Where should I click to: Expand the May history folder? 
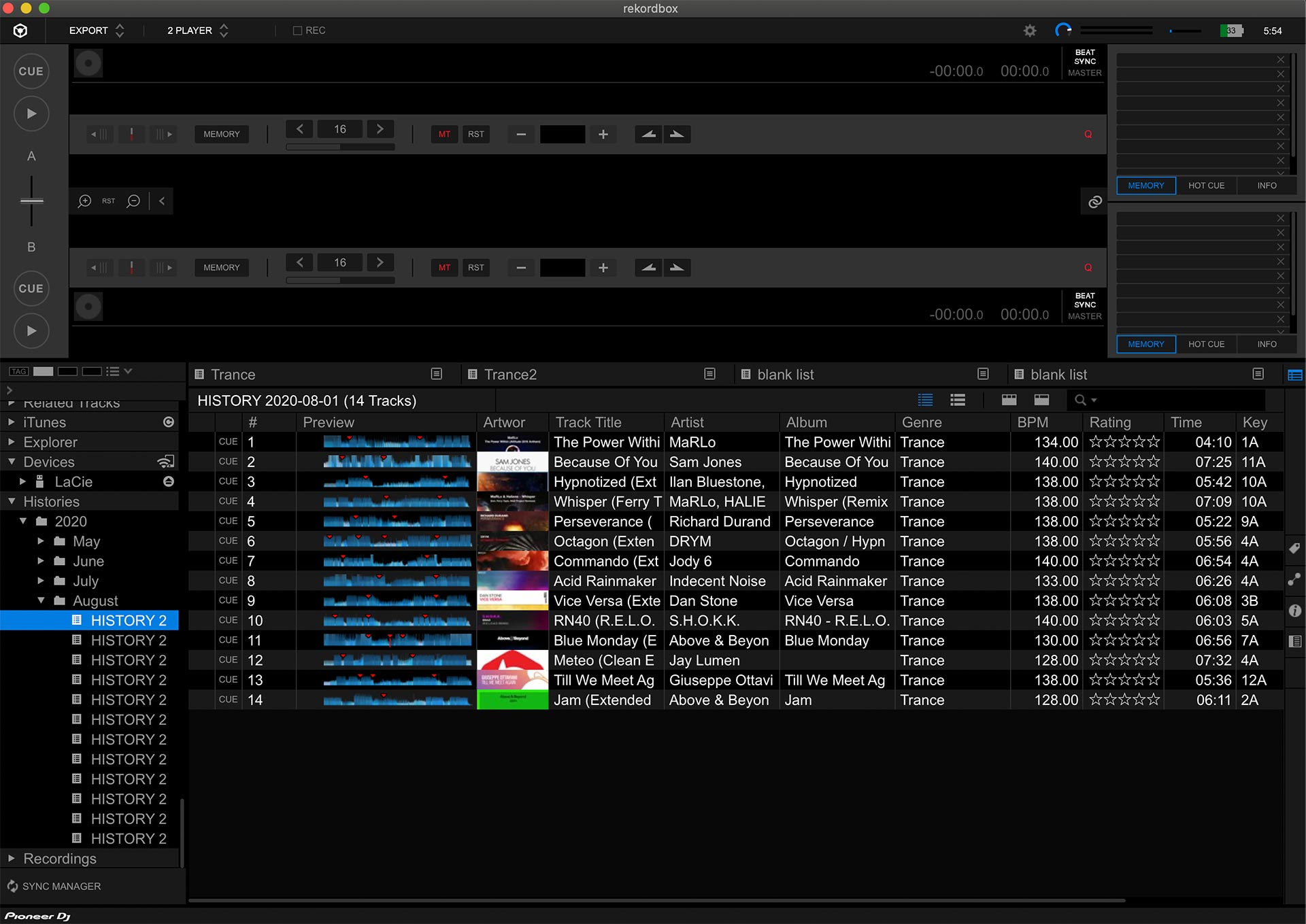41,541
